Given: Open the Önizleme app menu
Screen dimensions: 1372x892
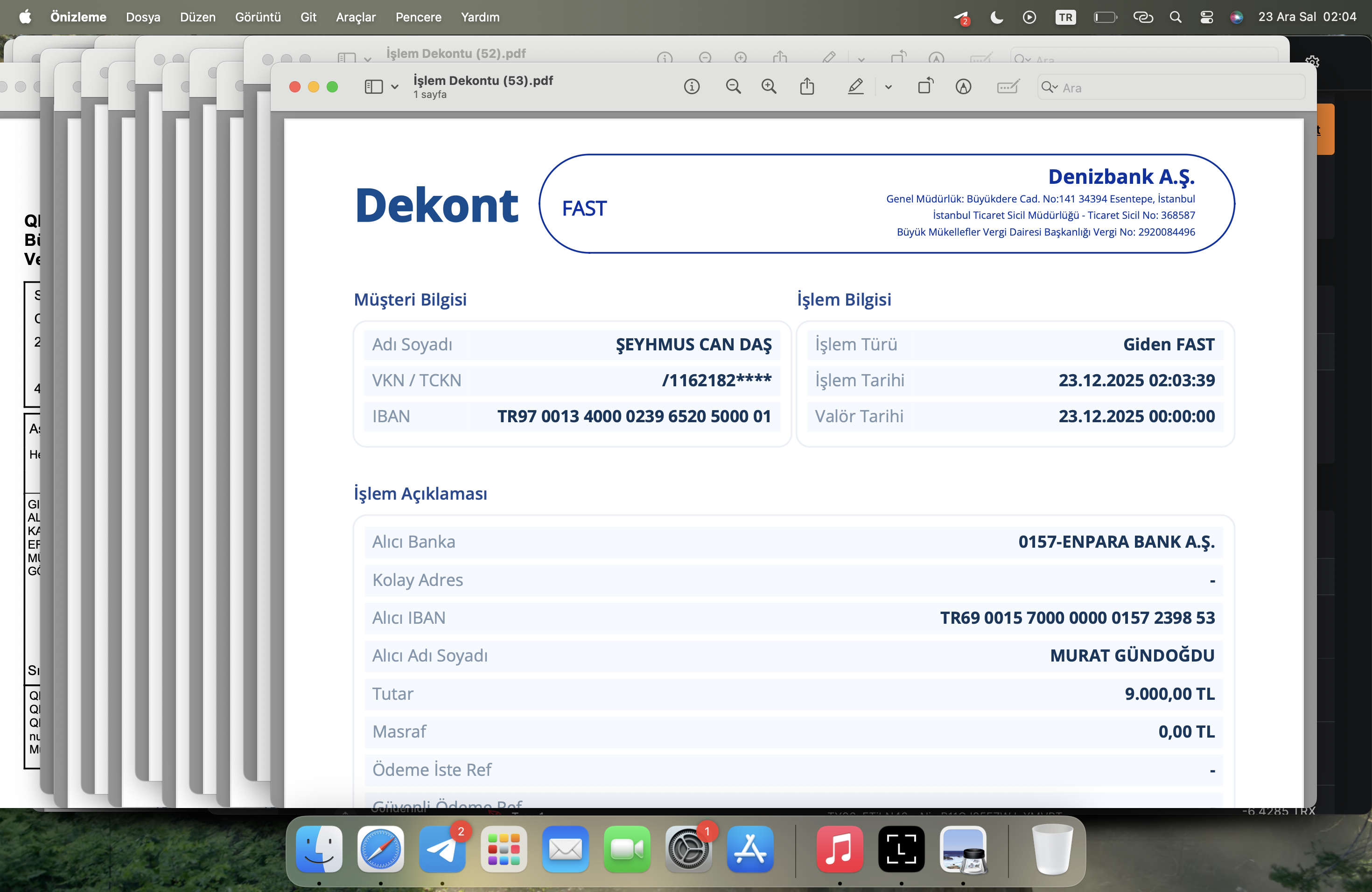Looking at the screenshot, I should coord(78,17).
